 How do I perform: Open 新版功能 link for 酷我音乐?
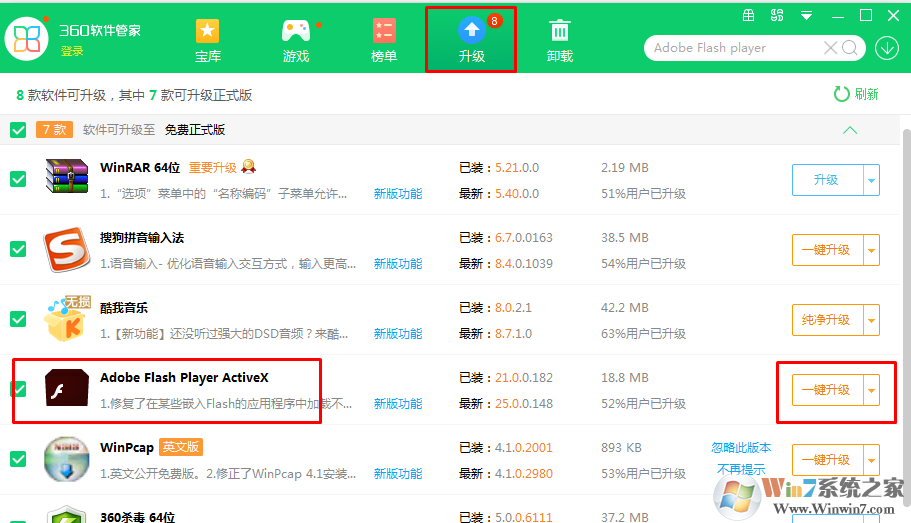point(398,334)
